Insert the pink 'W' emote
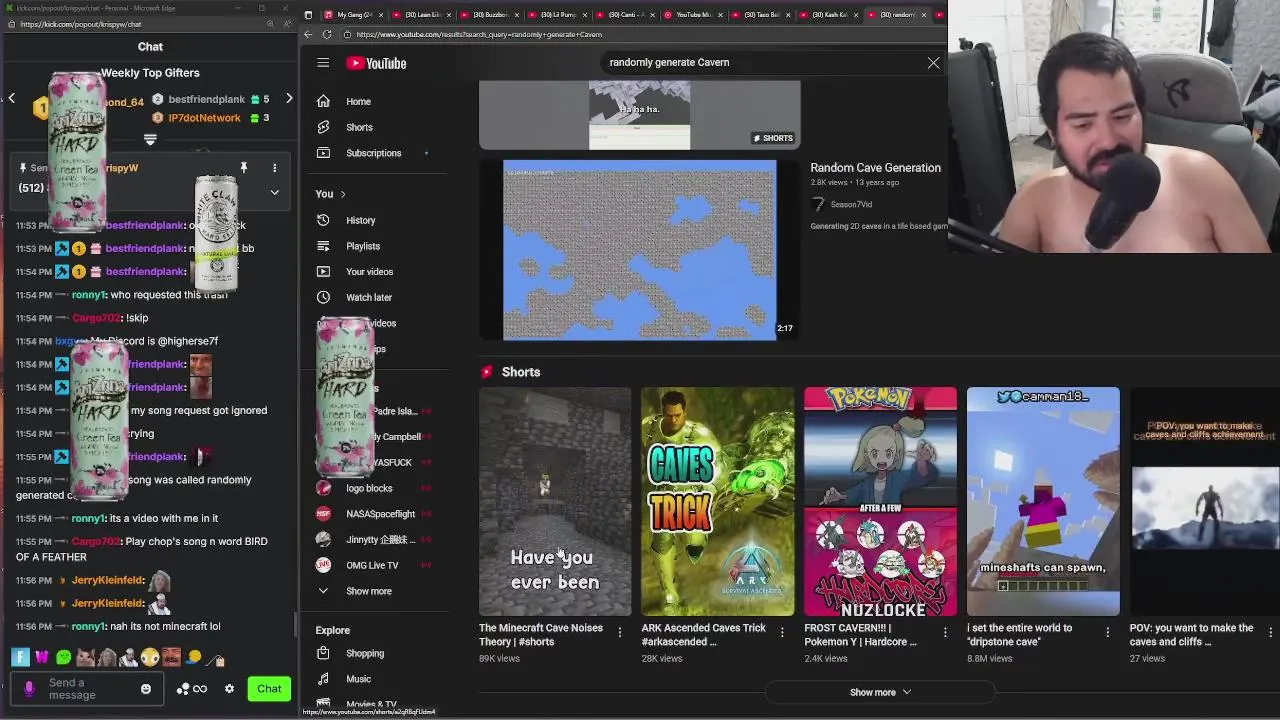 [42, 657]
